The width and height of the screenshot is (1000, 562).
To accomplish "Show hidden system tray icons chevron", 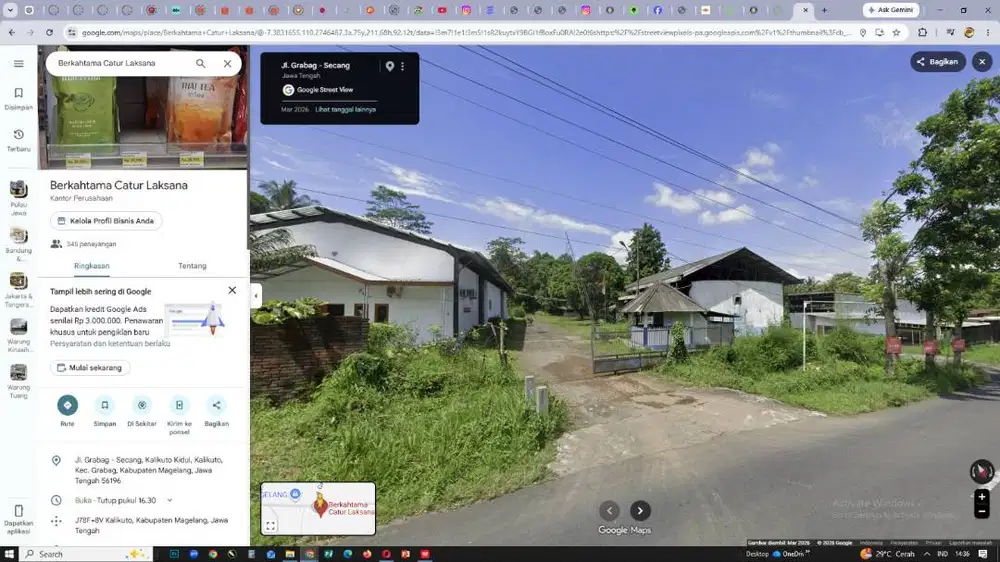I will [x=927, y=554].
